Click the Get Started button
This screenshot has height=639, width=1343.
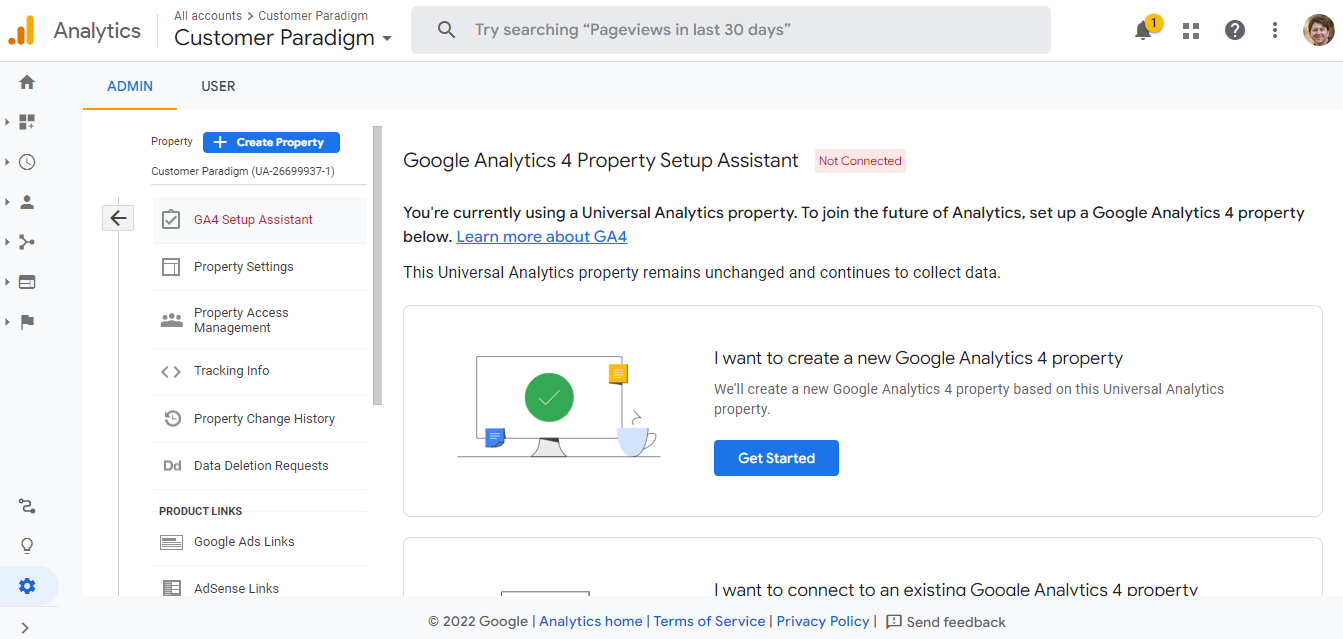click(x=776, y=458)
